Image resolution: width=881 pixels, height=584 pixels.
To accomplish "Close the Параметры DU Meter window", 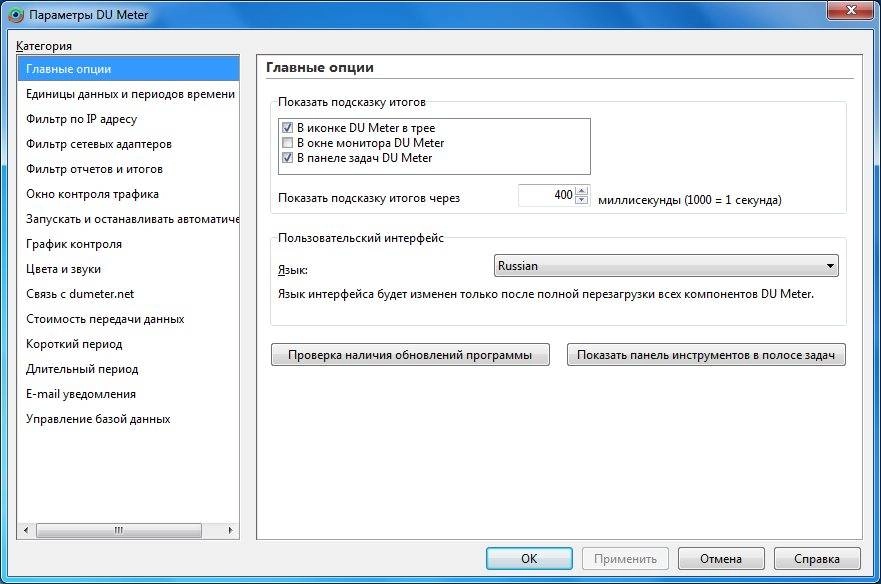I will click(852, 10).
